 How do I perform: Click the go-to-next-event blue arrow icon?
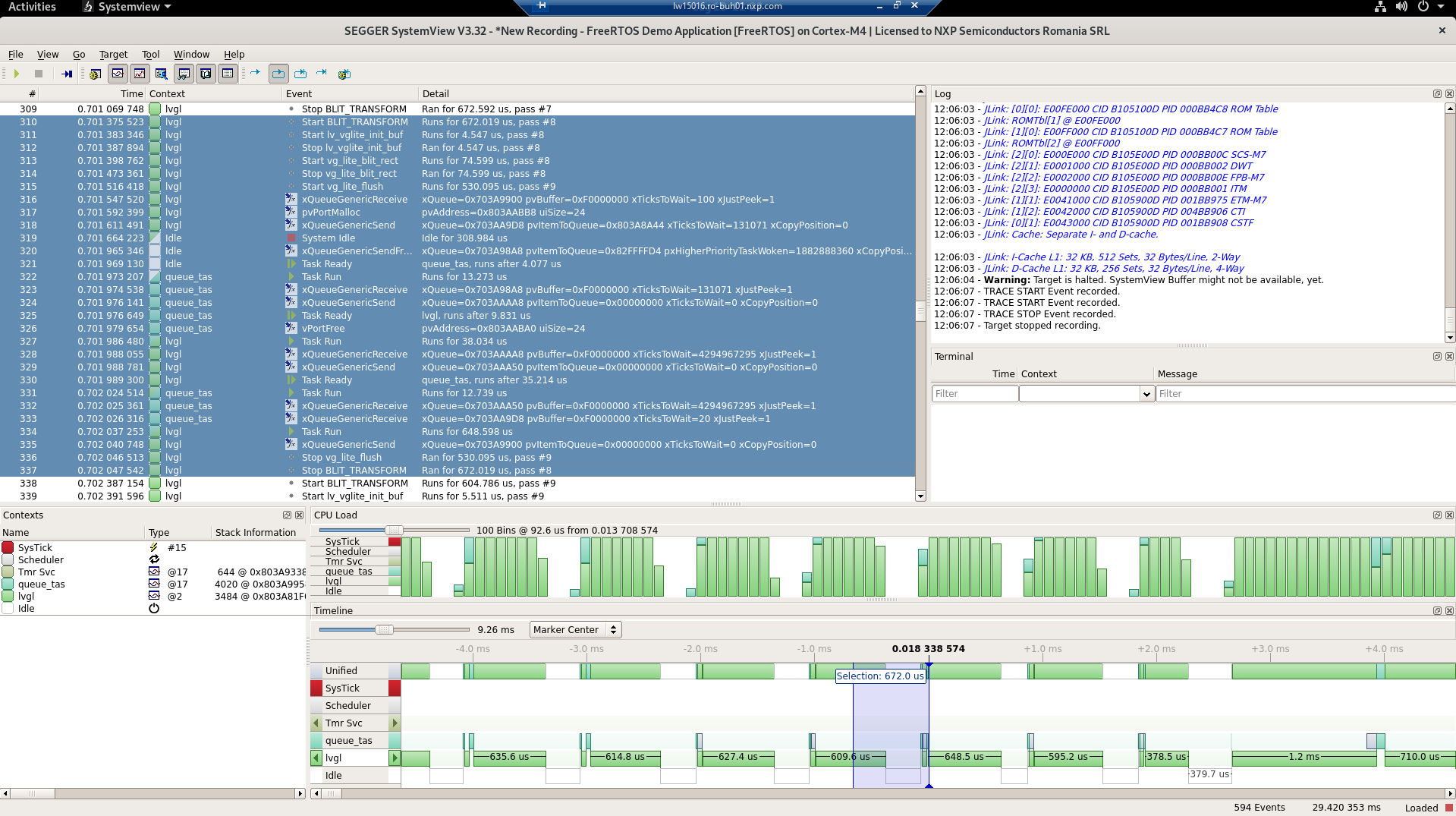coord(256,74)
